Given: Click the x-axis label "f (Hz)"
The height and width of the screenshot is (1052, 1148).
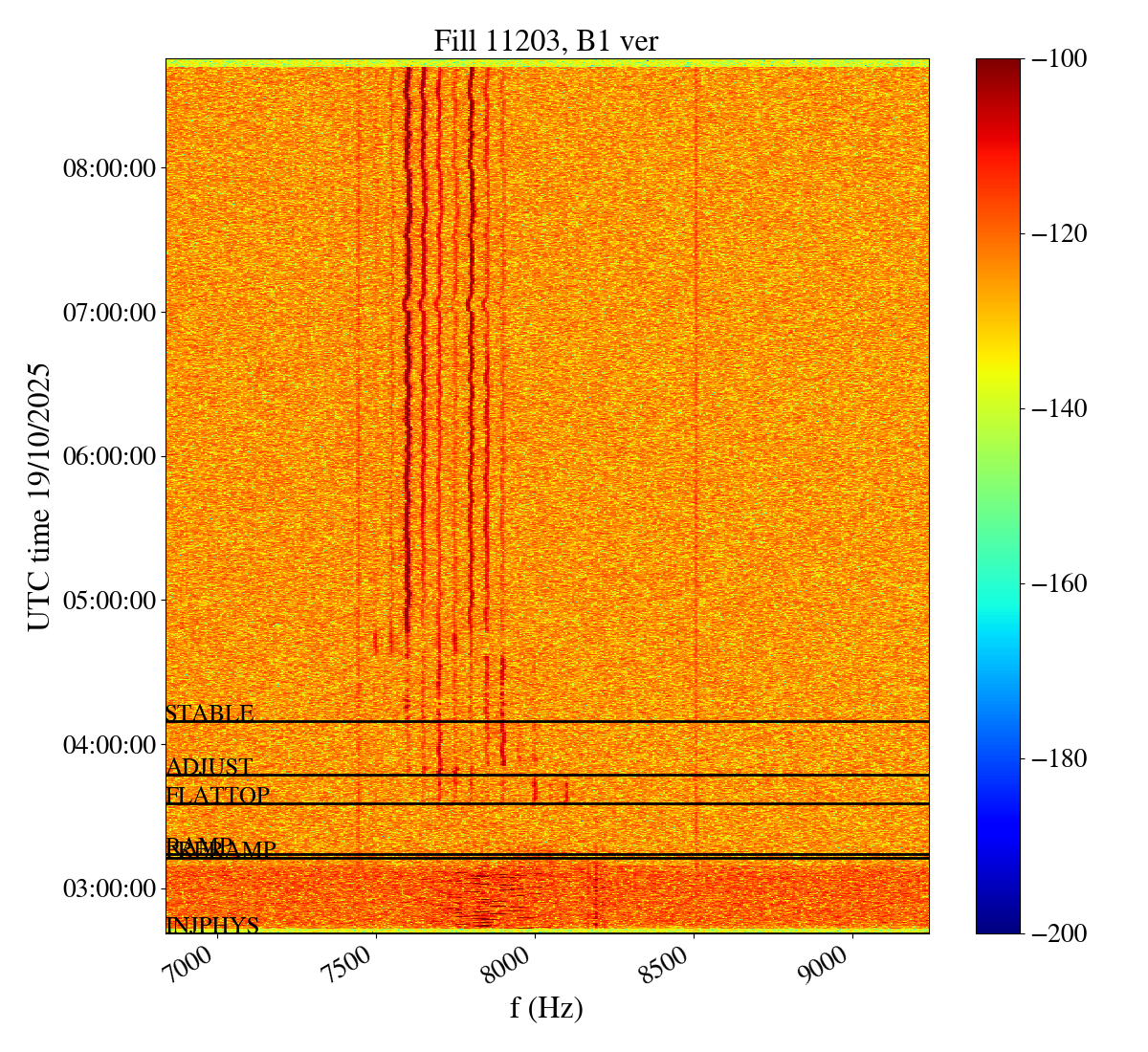Looking at the screenshot, I should 546,1007.
